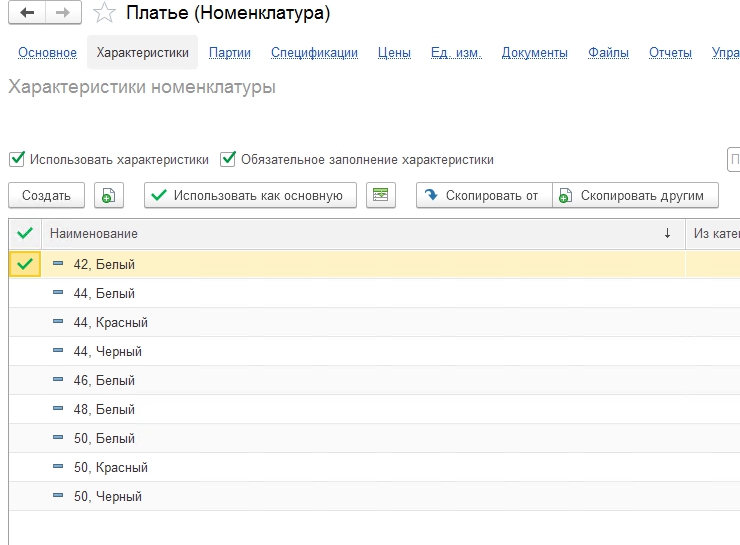Select the 50, Черный characteristic
The image size is (740, 545).
108,496
